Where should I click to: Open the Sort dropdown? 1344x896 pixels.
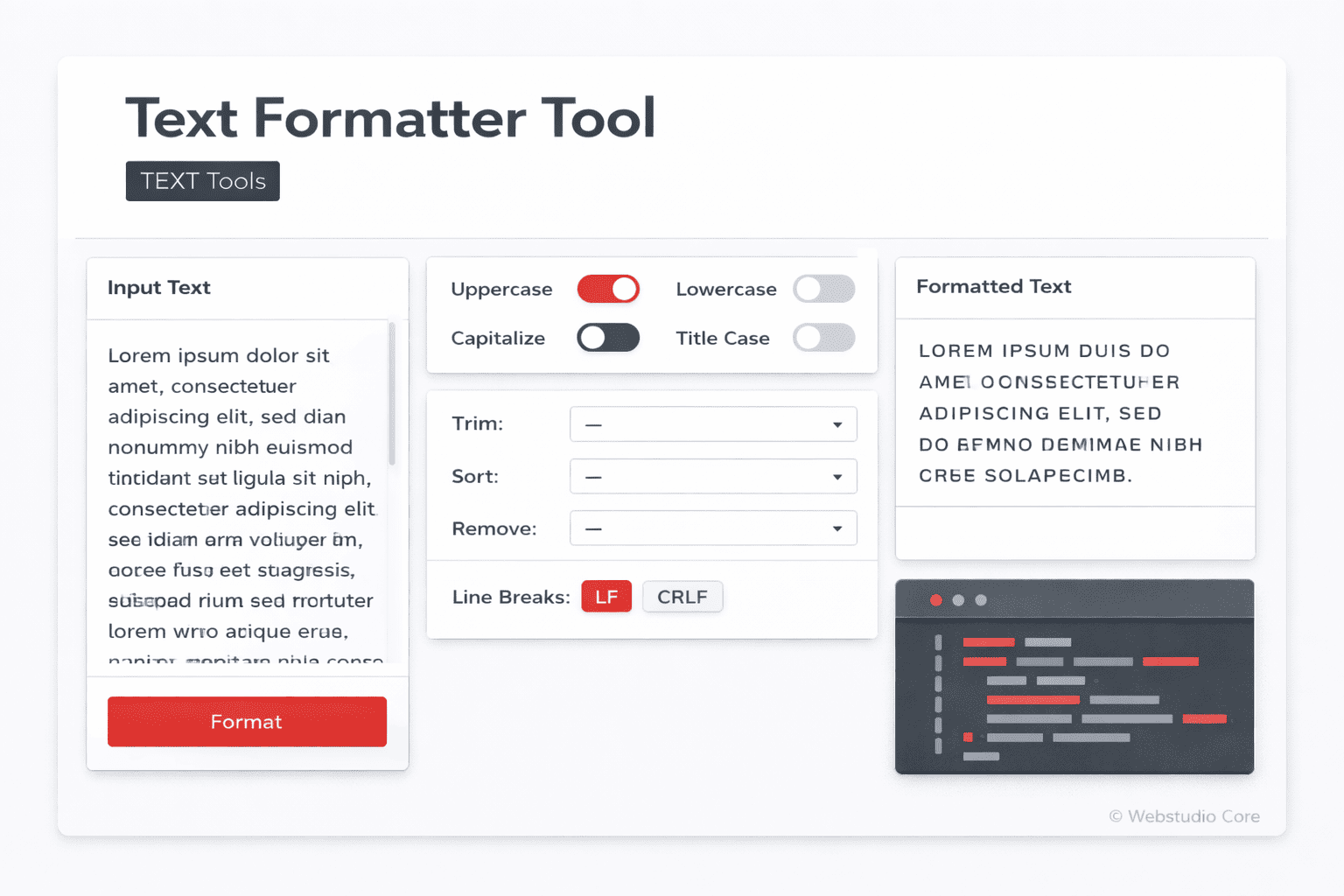point(713,477)
